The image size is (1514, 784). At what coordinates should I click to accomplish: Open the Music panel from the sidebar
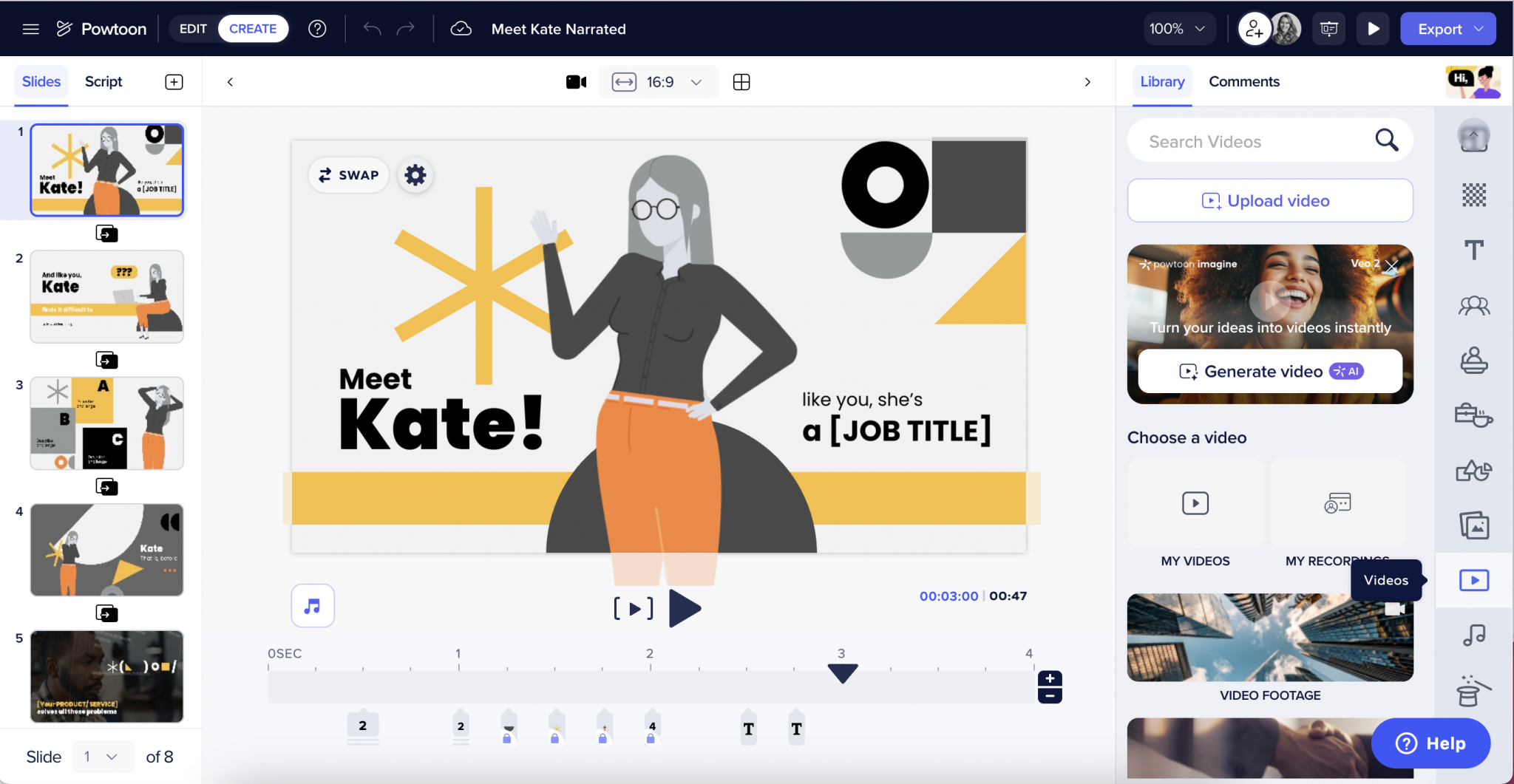[x=1473, y=635]
